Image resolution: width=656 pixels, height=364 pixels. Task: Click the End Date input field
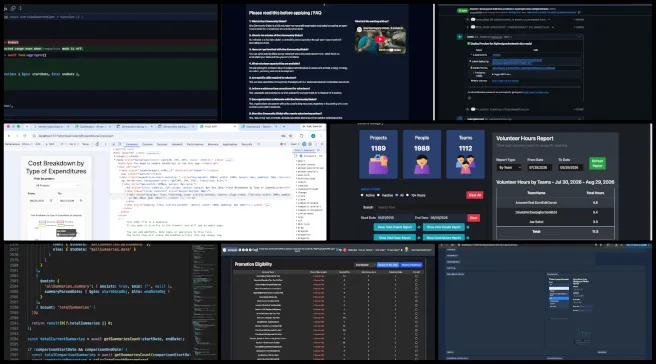pyautogui.click(x=447, y=218)
